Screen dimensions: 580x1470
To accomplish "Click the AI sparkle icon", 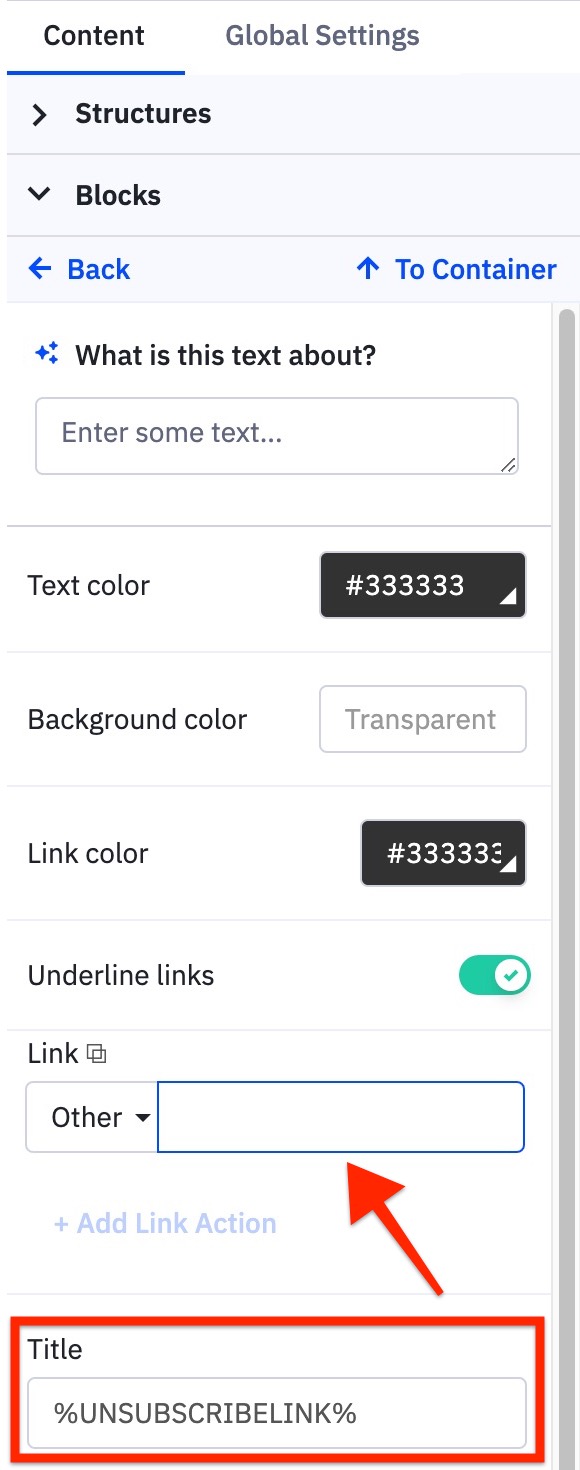I will point(47,354).
